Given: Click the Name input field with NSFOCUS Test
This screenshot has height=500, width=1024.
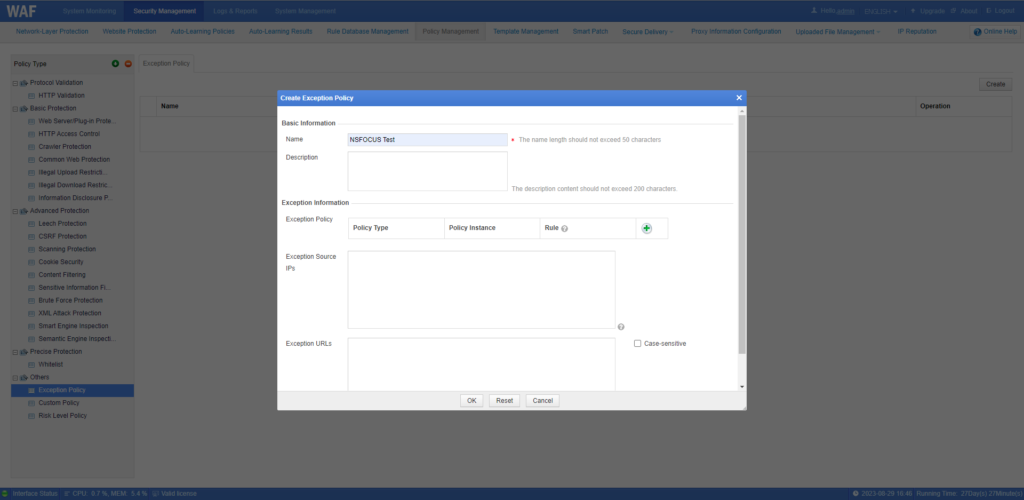Looking at the screenshot, I should (427, 140).
